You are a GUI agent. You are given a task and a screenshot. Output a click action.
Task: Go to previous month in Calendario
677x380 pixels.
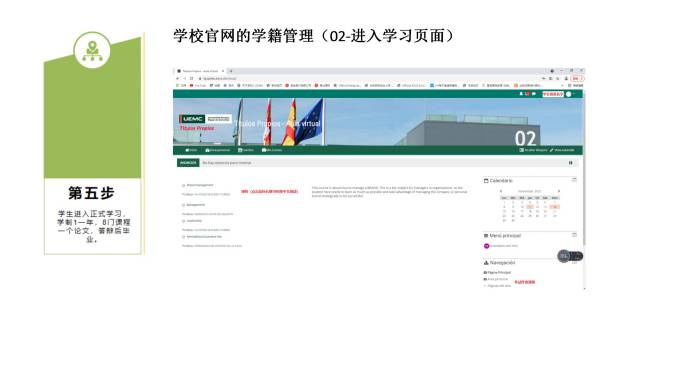[501, 191]
